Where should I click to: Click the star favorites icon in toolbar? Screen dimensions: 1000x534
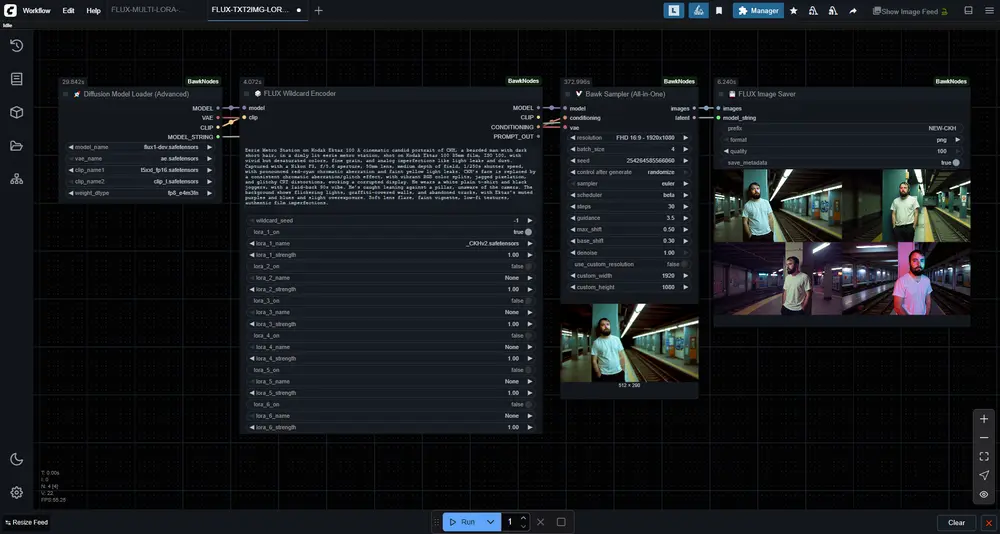tap(793, 11)
